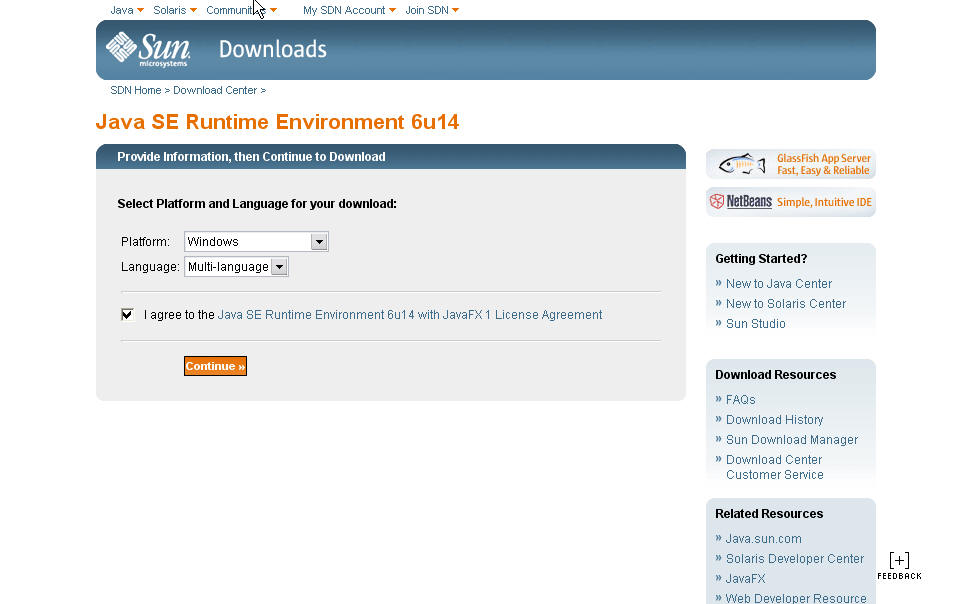Open Solaris Developer Center link

pos(795,558)
